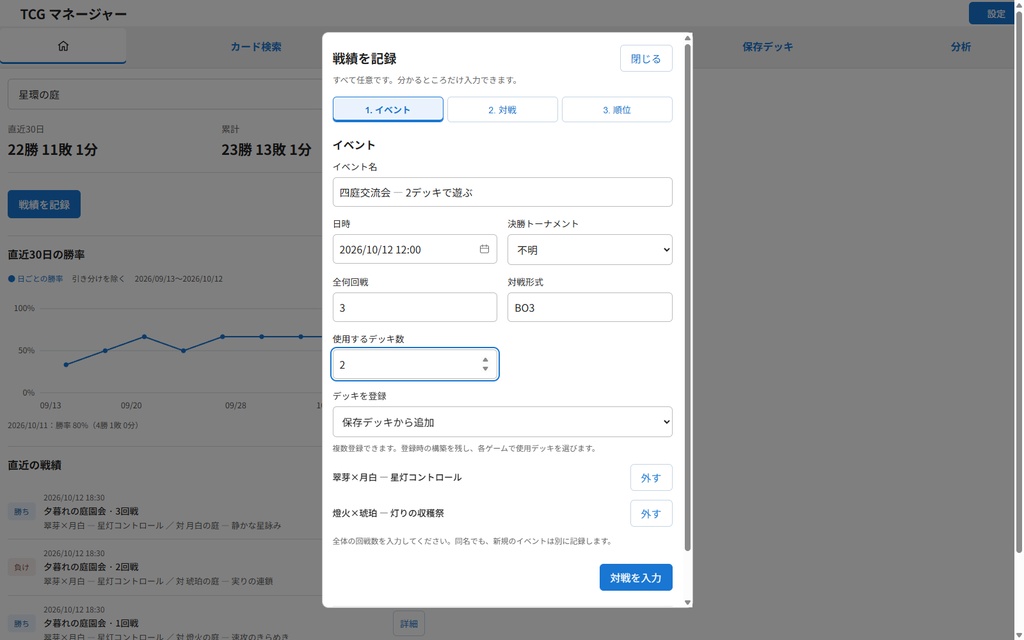This screenshot has height=640, width=1024.
Task: Click the page's main vertical scrollbar
Action: click(1019, 281)
